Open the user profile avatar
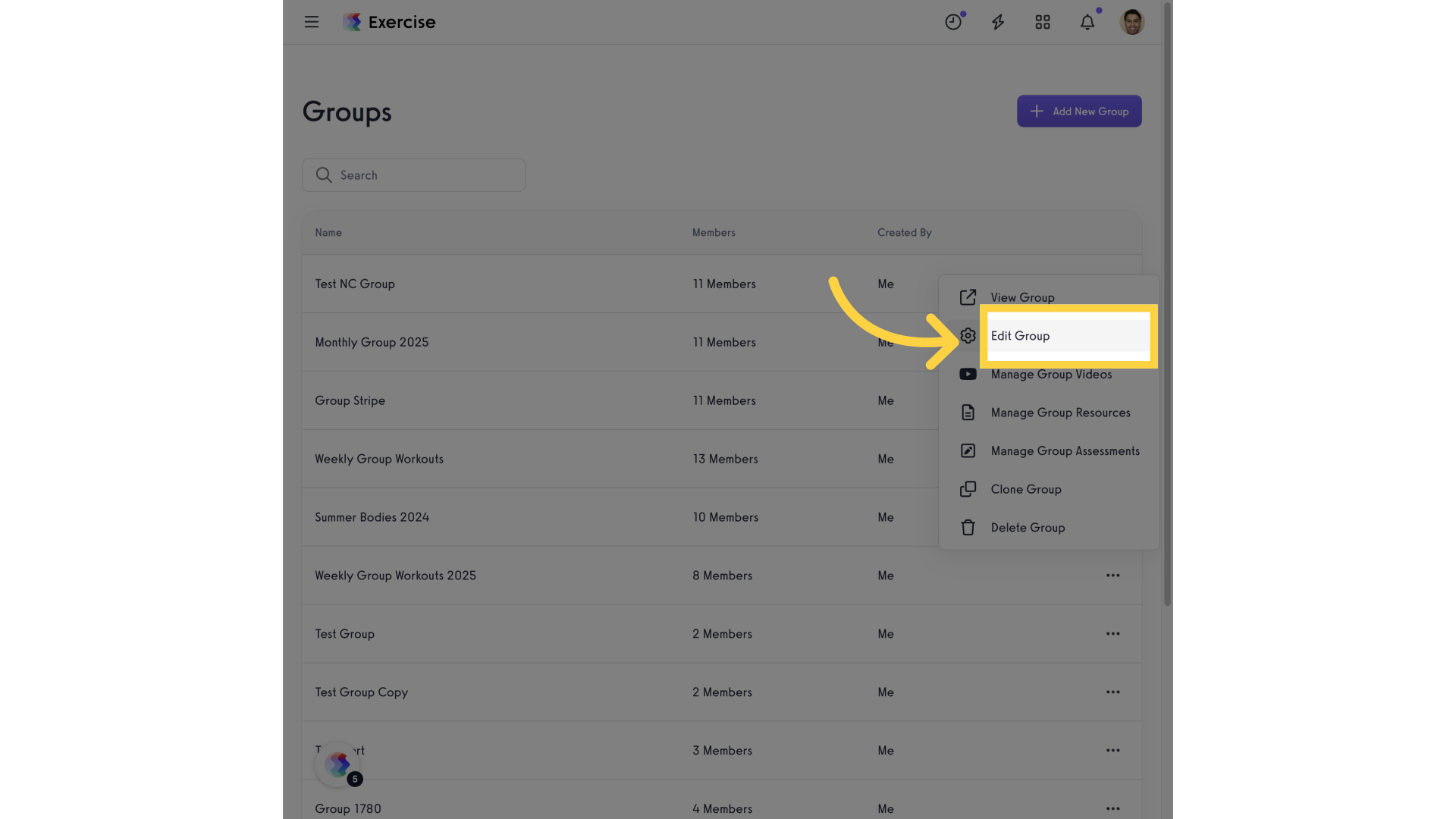Viewport: 1456px width, 819px height. point(1132,22)
